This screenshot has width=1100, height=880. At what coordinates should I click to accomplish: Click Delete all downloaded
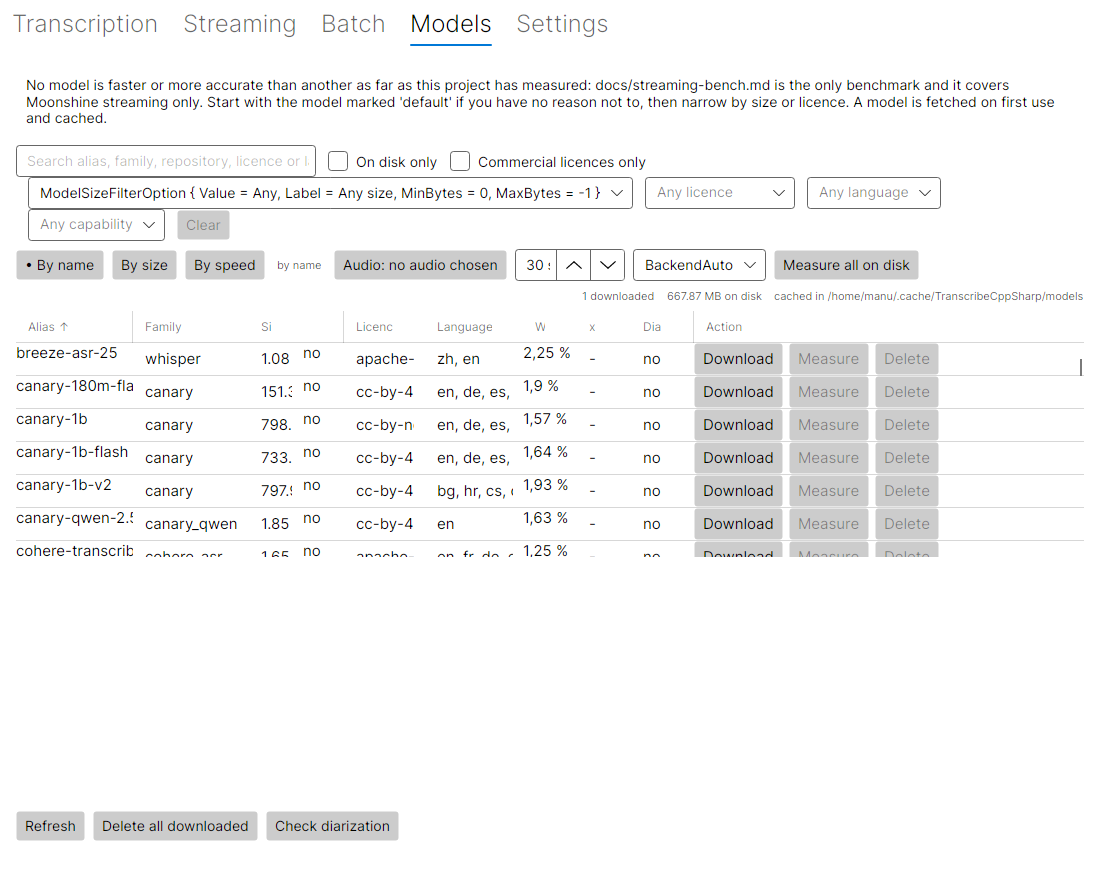(175, 826)
